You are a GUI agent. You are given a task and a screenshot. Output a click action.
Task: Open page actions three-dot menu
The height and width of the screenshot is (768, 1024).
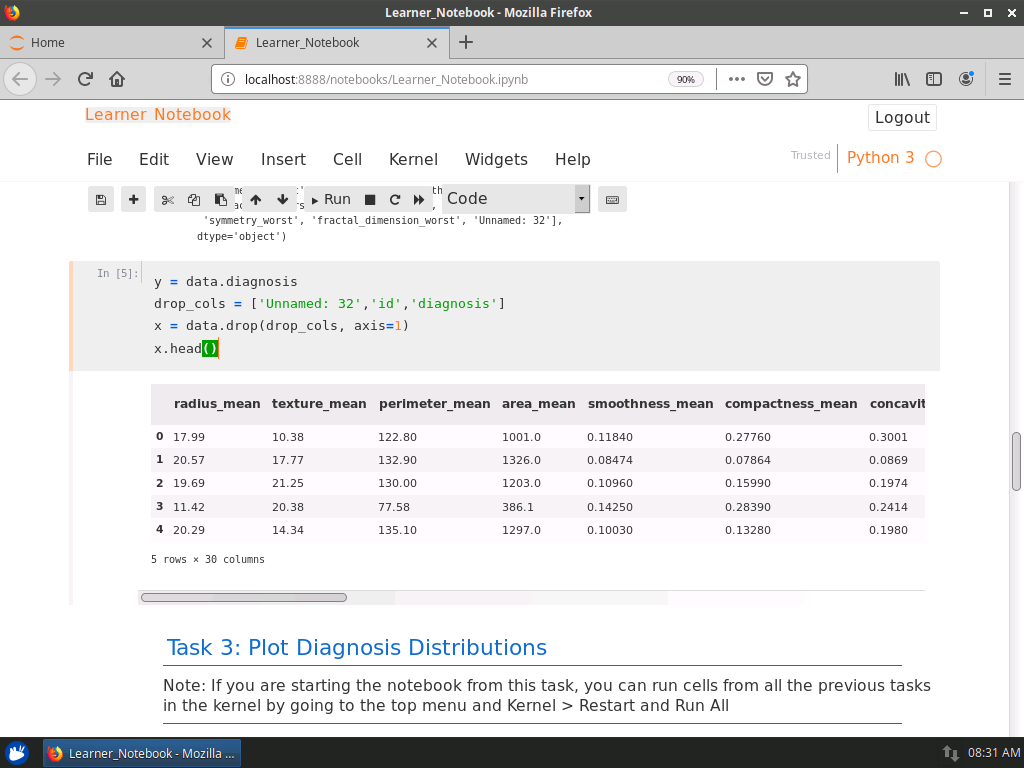[737, 79]
